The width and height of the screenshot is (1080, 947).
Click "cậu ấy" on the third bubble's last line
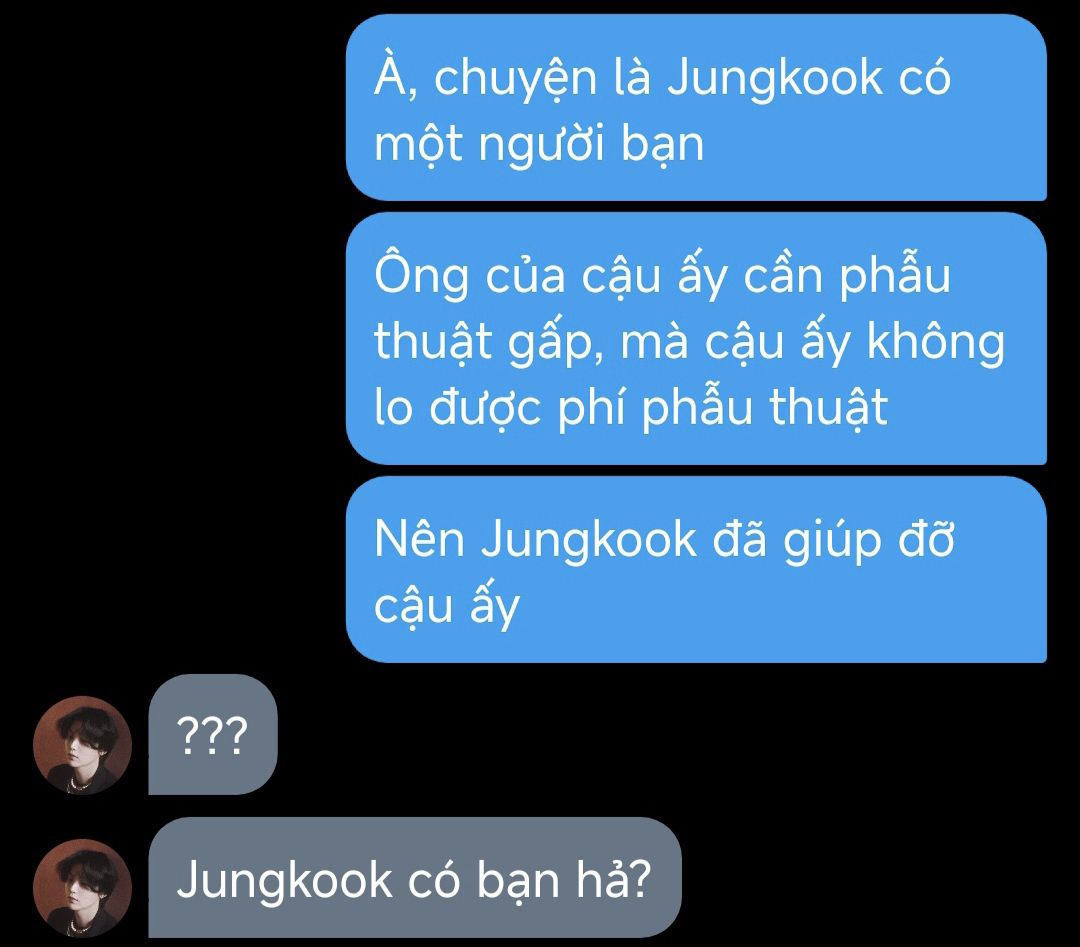point(447,607)
